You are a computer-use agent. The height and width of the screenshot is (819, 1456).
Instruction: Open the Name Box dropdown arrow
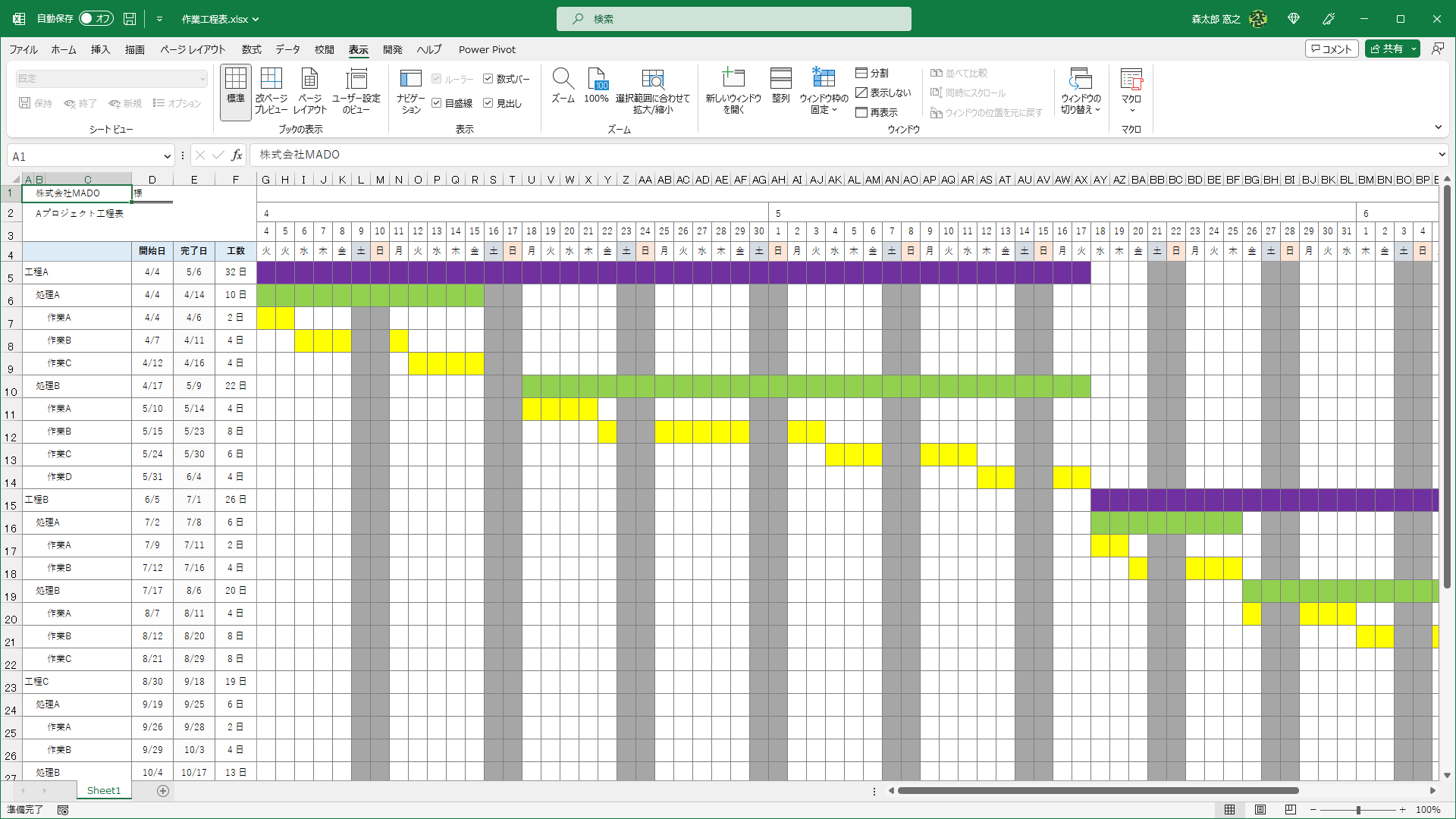167,156
